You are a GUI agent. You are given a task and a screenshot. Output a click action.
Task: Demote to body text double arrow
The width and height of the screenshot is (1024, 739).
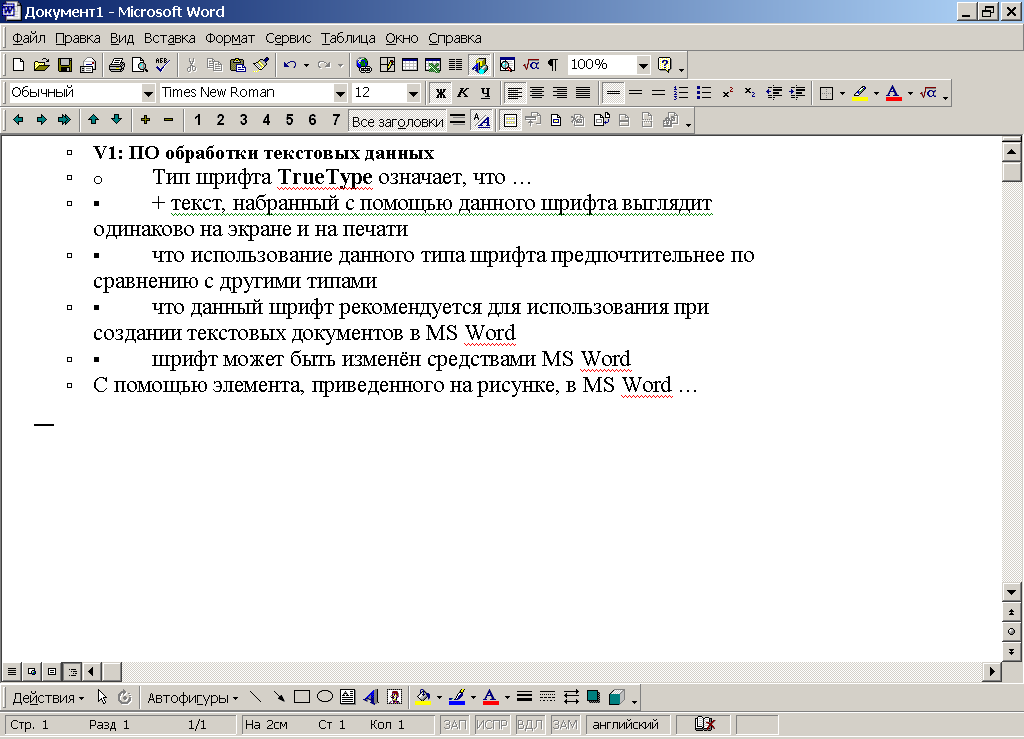tap(64, 119)
